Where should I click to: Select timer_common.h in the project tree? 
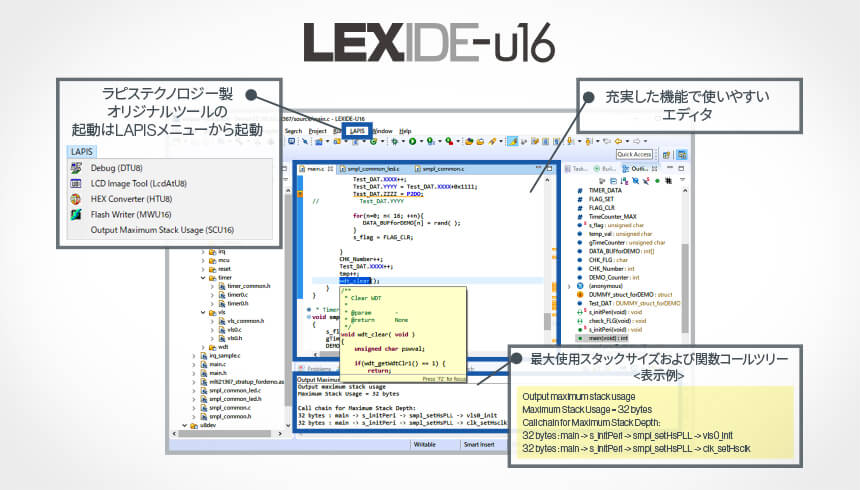(248, 286)
